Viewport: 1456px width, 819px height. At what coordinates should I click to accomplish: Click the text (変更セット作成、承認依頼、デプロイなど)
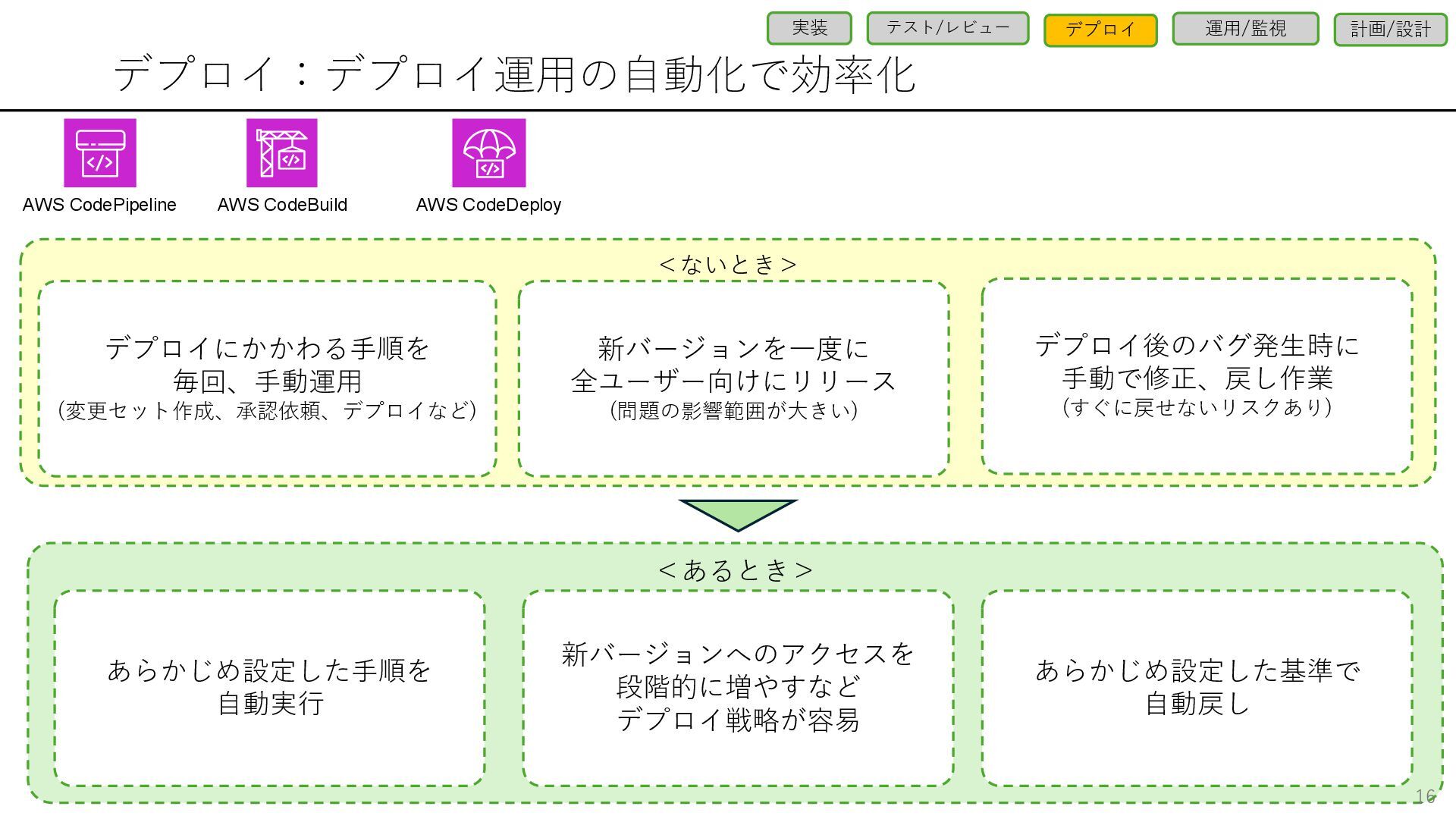268,410
